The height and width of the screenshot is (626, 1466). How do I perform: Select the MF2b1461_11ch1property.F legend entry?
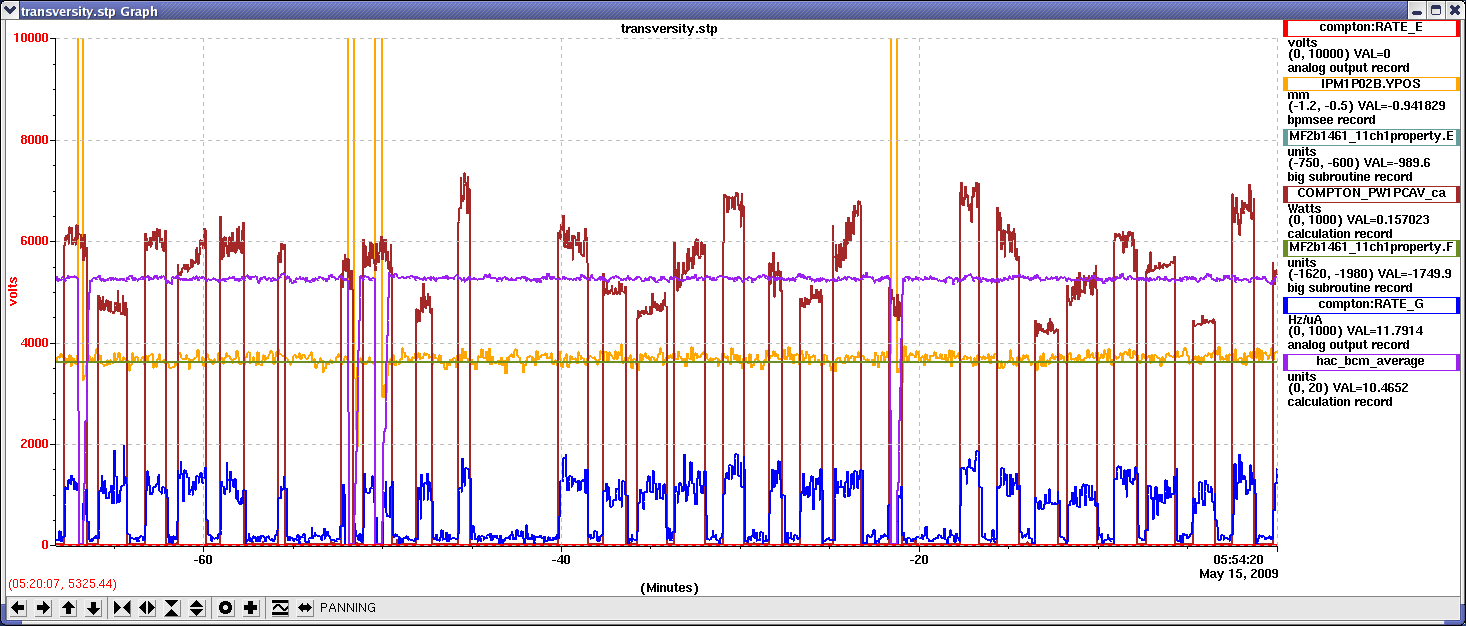1371,247
